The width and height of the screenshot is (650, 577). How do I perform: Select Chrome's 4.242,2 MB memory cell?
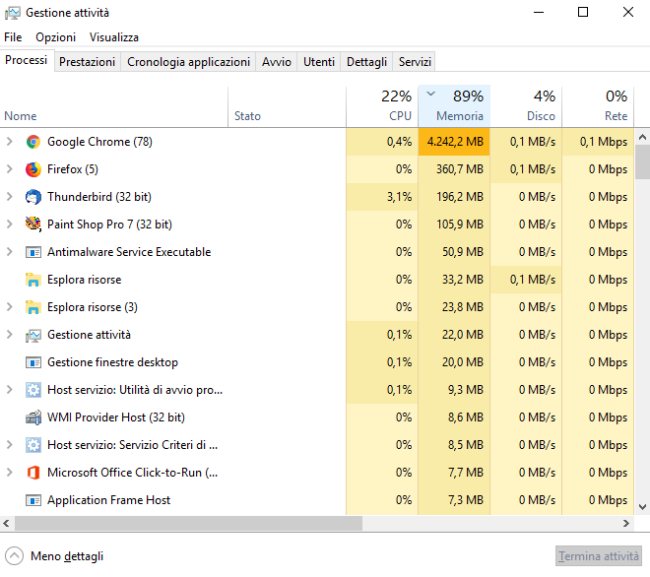pyautogui.click(x=454, y=142)
